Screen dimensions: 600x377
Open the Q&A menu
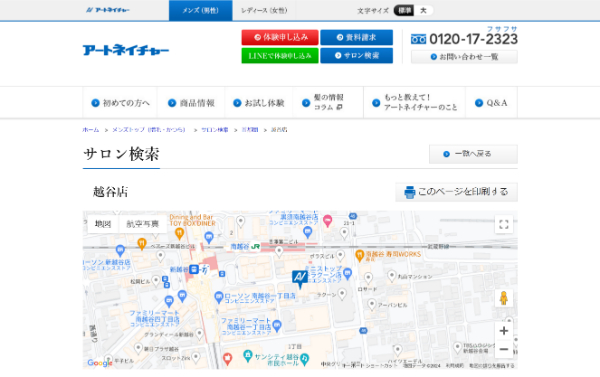491,103
